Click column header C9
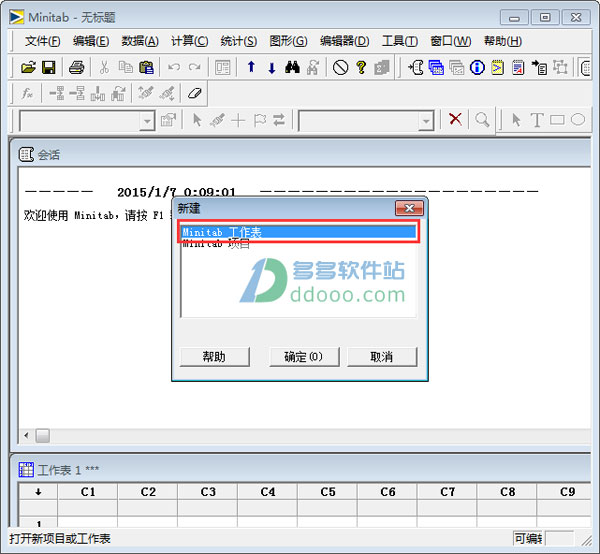Image resolution: width=600 pixels, height=554 pixels. pyautogui.click(x=564, y=492)
